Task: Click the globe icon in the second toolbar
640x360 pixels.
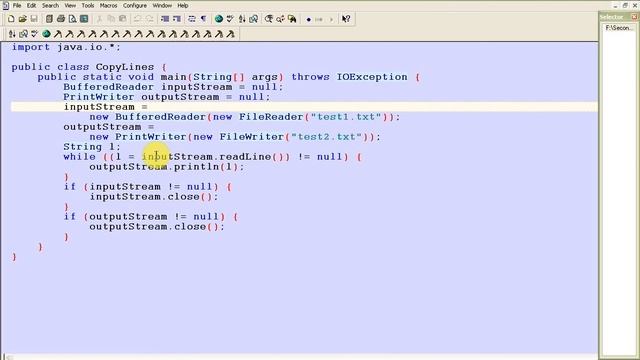Action: pos(46,34)
